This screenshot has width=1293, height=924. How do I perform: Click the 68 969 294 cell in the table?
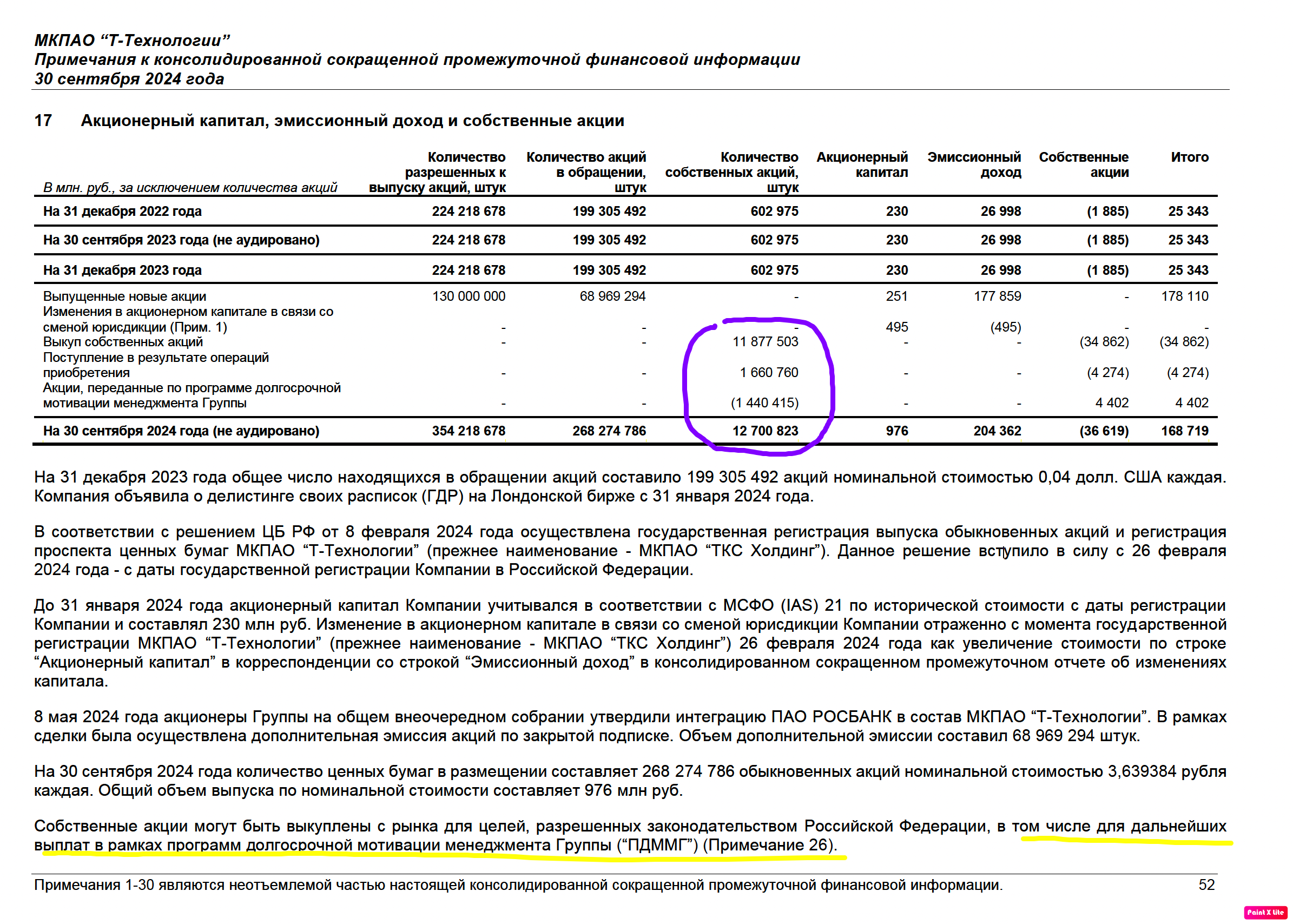[x=612, y=296]
